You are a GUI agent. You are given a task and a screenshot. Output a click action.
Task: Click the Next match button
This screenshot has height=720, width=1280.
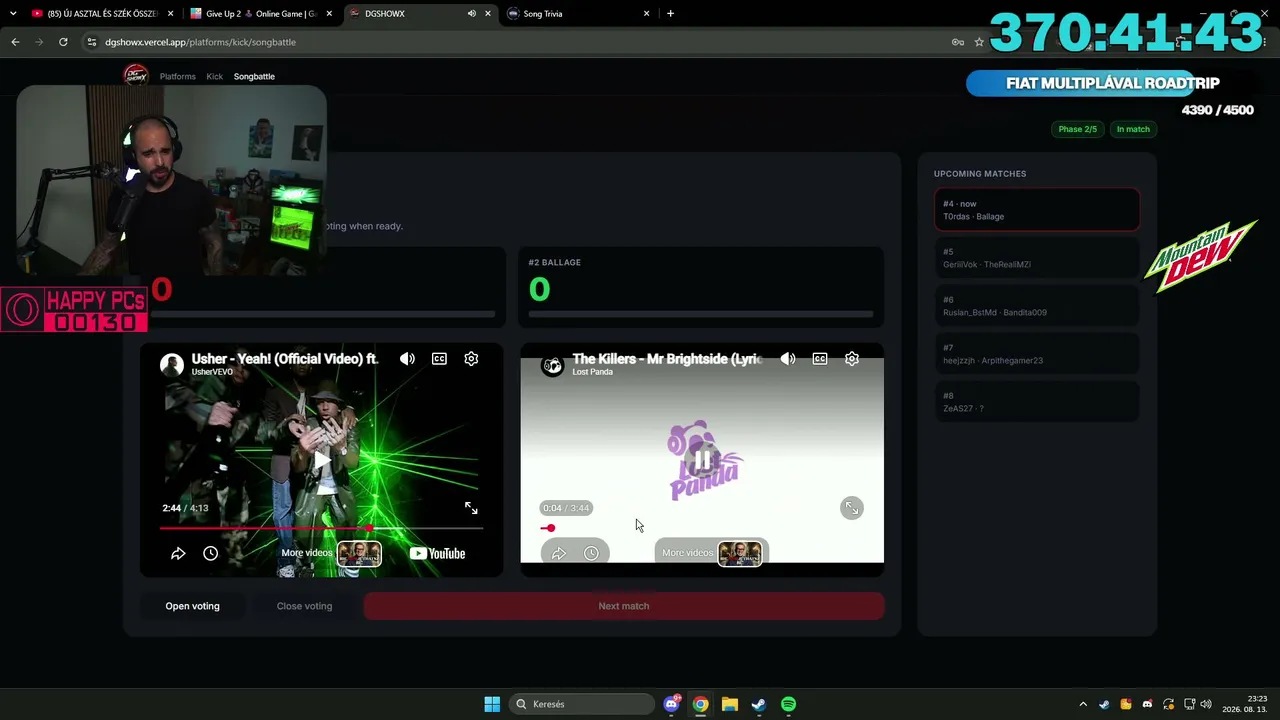point(624,606)
